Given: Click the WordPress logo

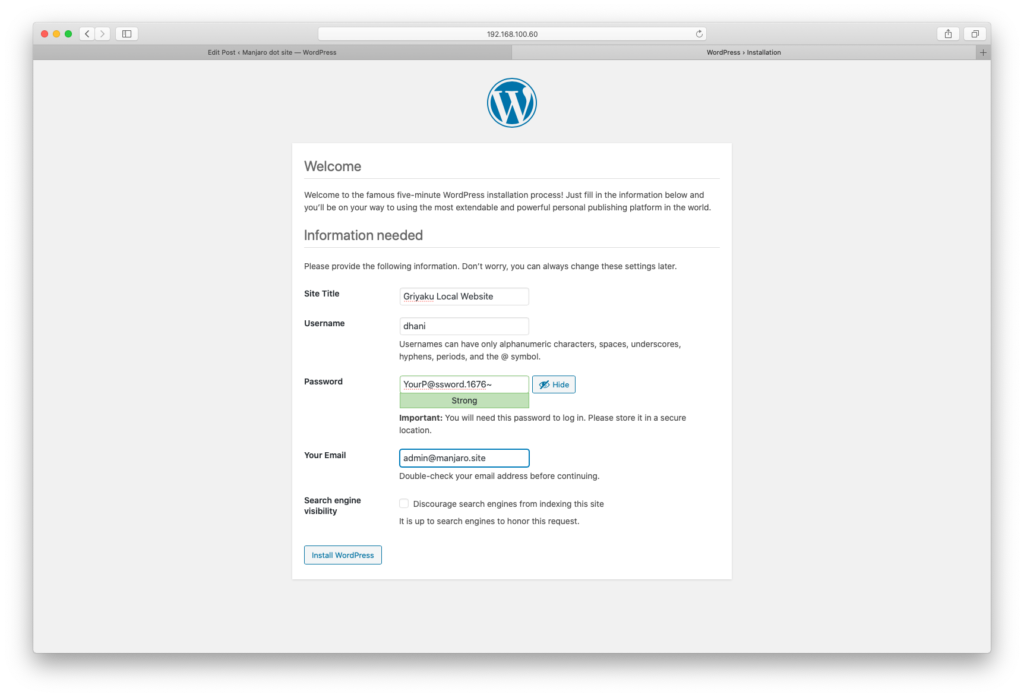Looking at the screenshot, I should click(x=512, y=103).
